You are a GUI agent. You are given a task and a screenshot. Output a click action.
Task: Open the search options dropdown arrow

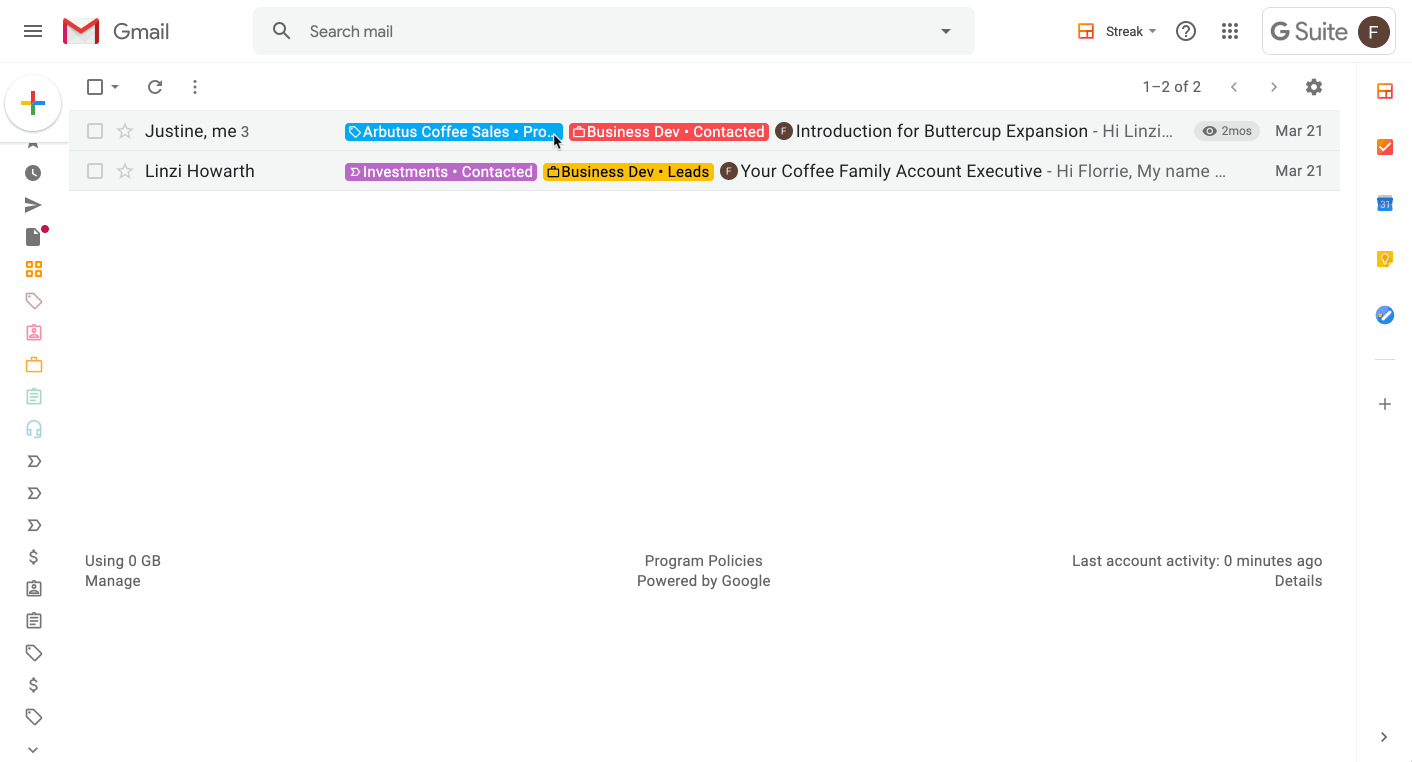point(945,31)
